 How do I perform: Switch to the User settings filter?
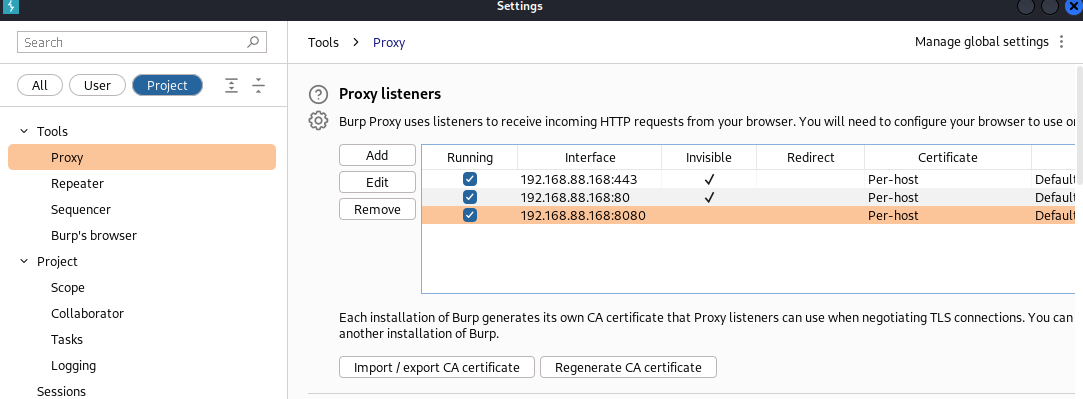97,86
